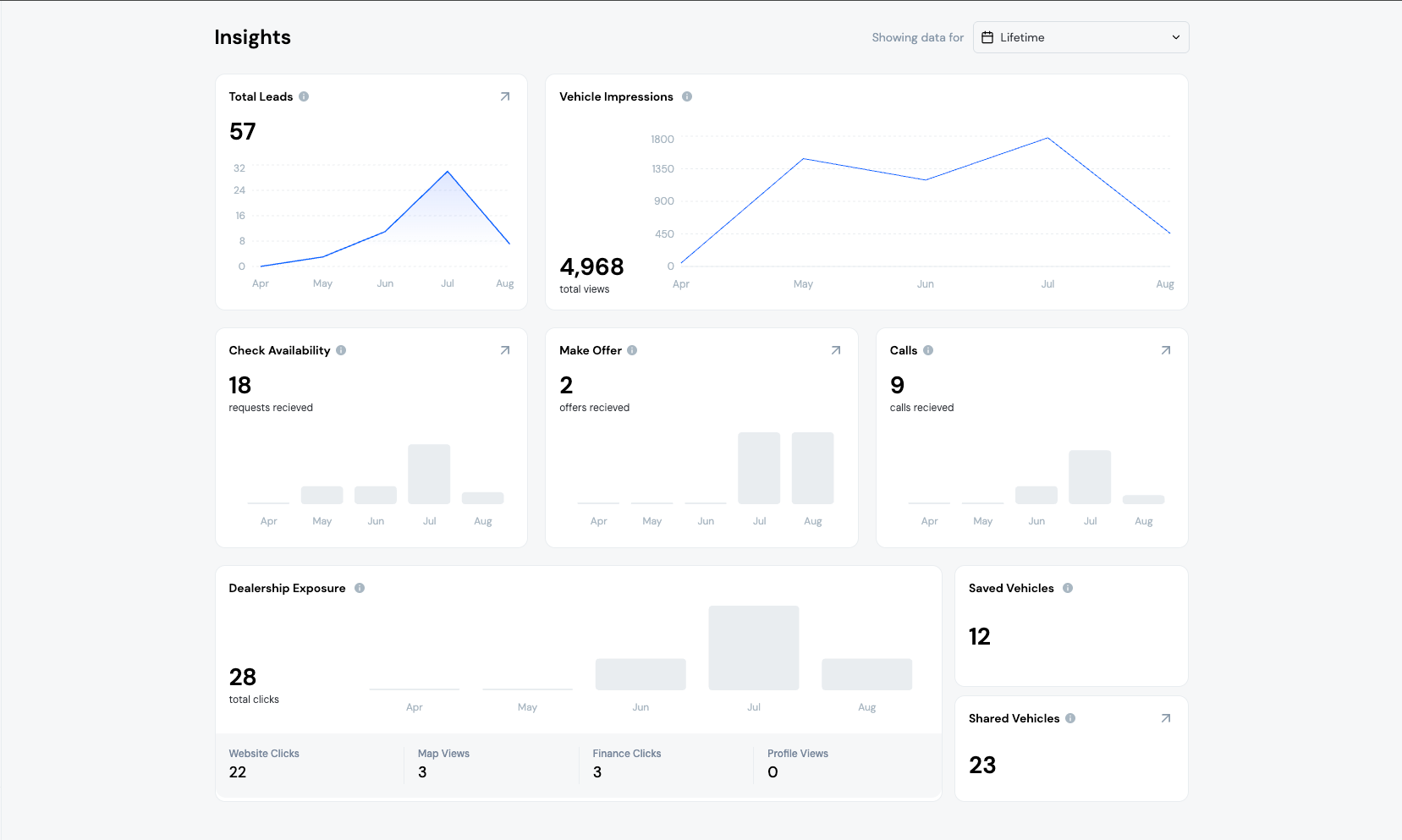Click Vehicle Impressions info icon
Viewport: 1402px width, 840px height.
click(x=687, y=96)
